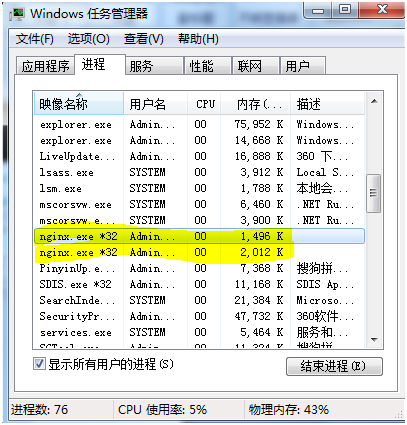Click the process list scrollbar thumb

tap(373, 193)
